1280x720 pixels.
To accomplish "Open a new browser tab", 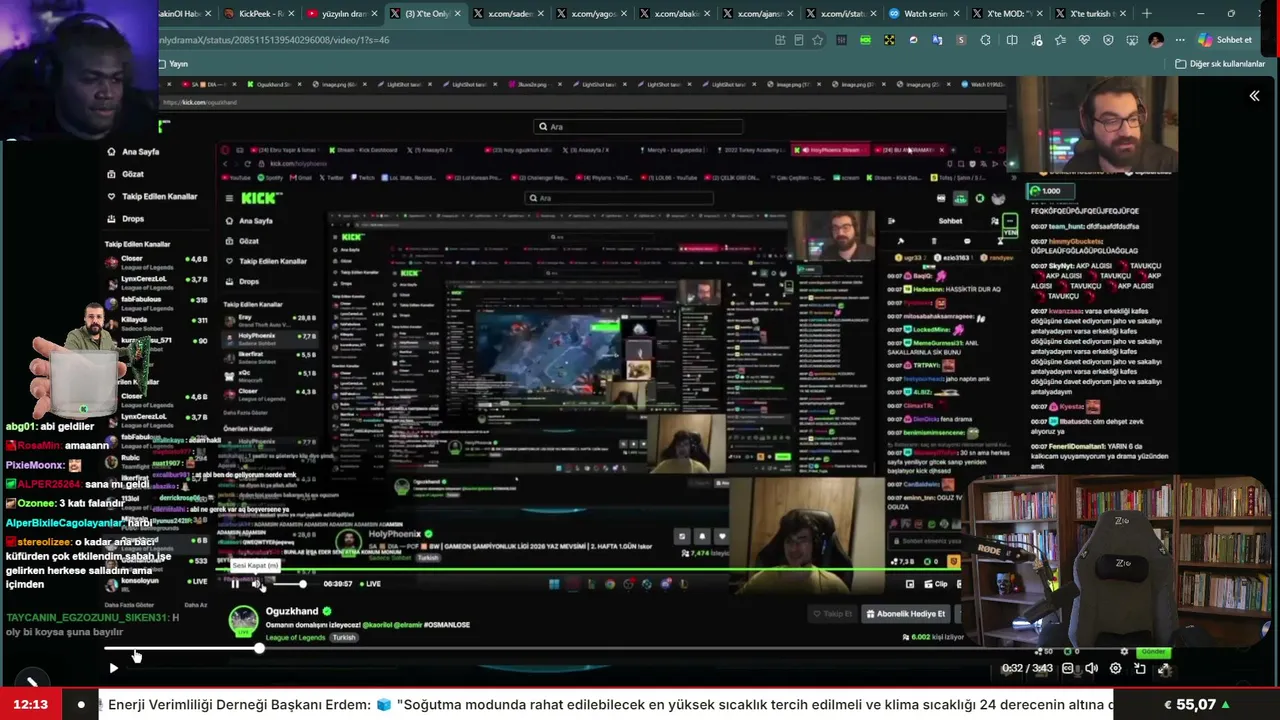I will coord(1147,14).
